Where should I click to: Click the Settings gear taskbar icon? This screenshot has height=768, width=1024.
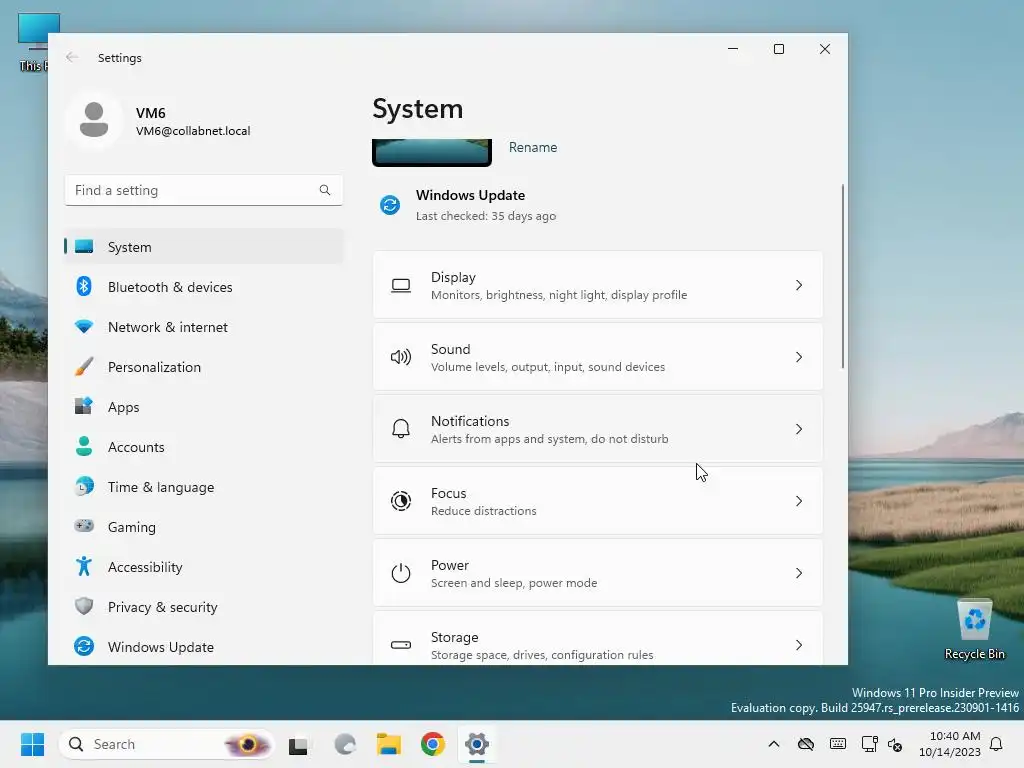[477, 744]
